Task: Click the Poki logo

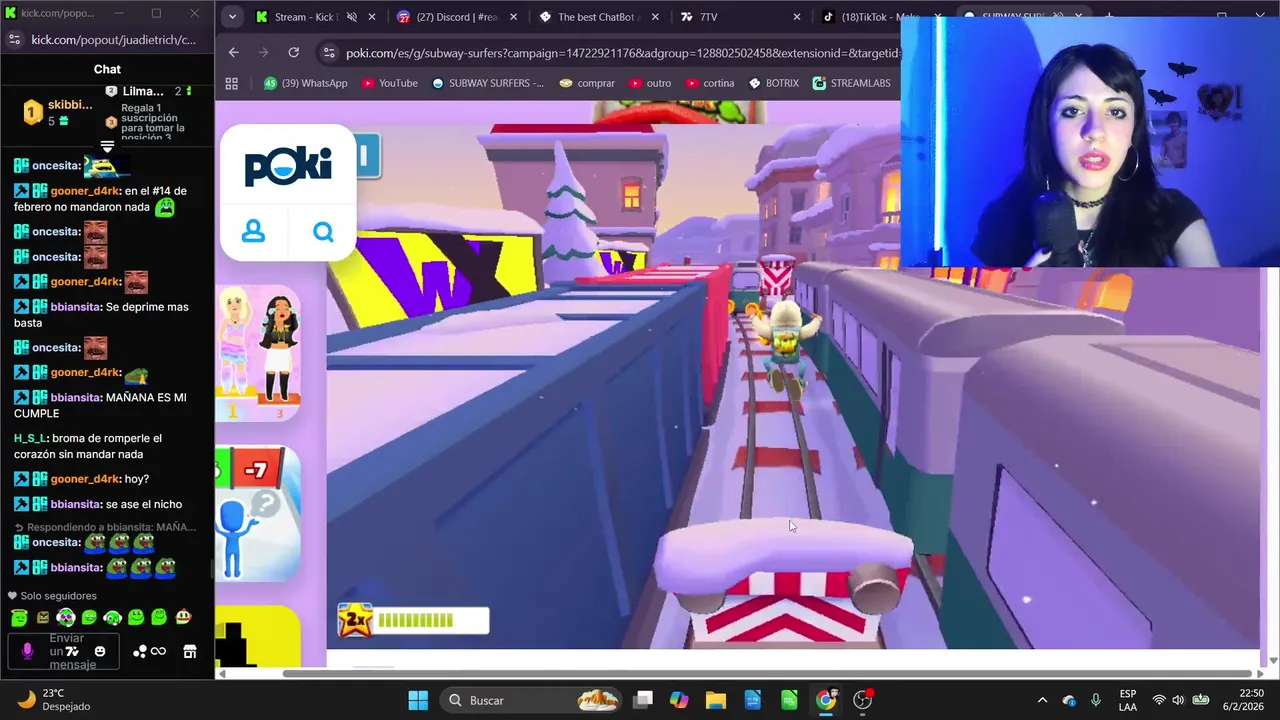Action: coord(288,165)
